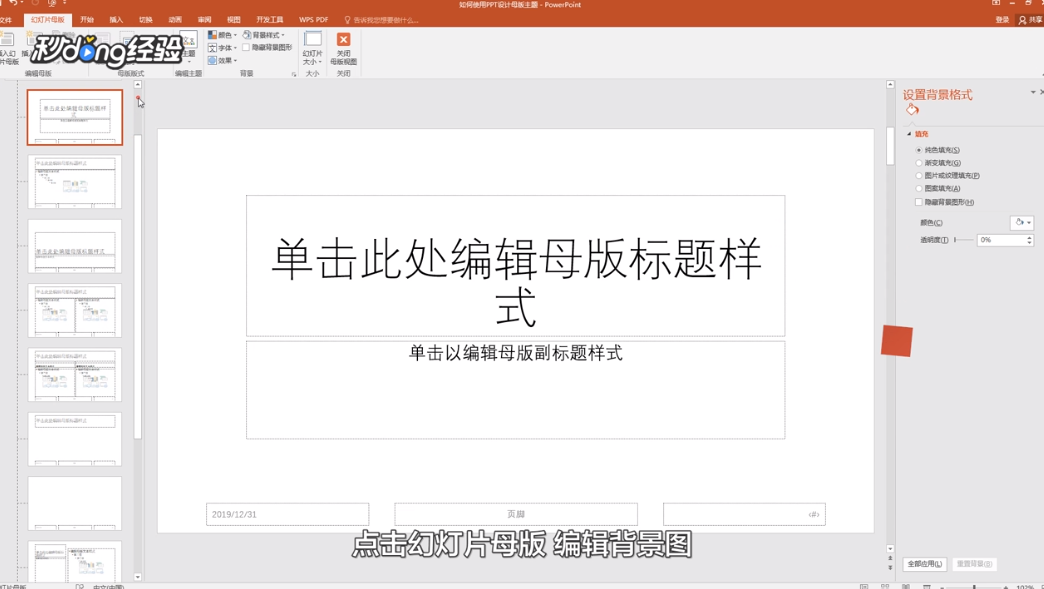The height and width of the screenshot is (589, 1044).
Task: Click the 2019/12/31 date placeholder
Action: [288, 514]
